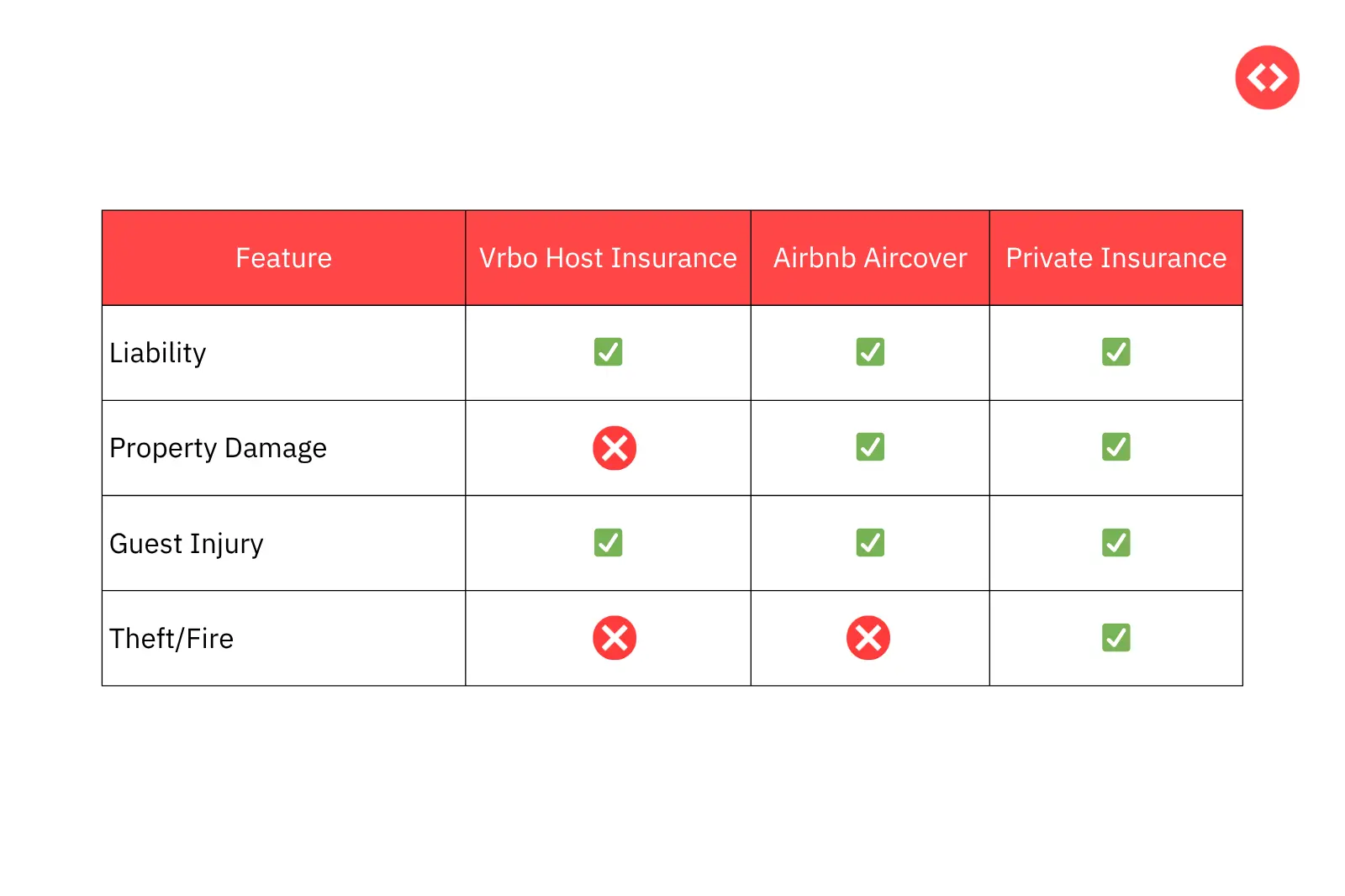Click Private Insurance checkmark for Theft/Fire

[x=1116, y=638]
